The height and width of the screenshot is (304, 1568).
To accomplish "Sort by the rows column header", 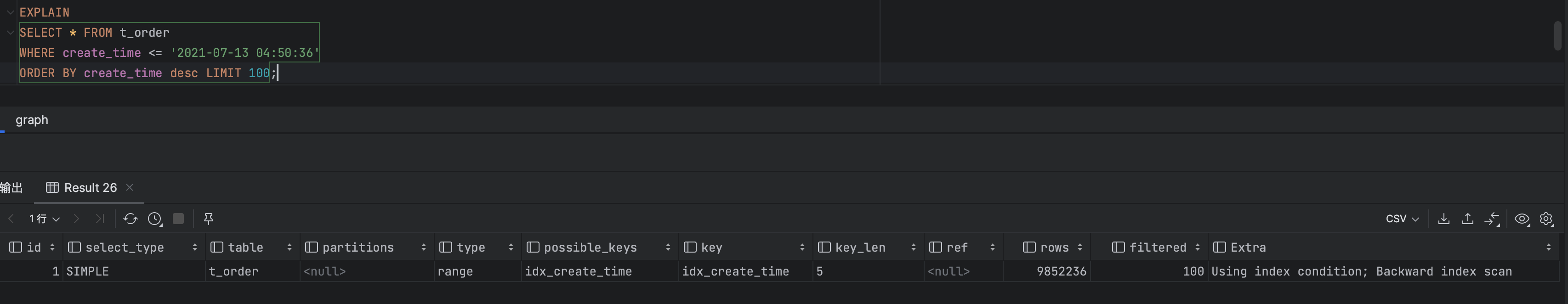I will [1054, 248].
